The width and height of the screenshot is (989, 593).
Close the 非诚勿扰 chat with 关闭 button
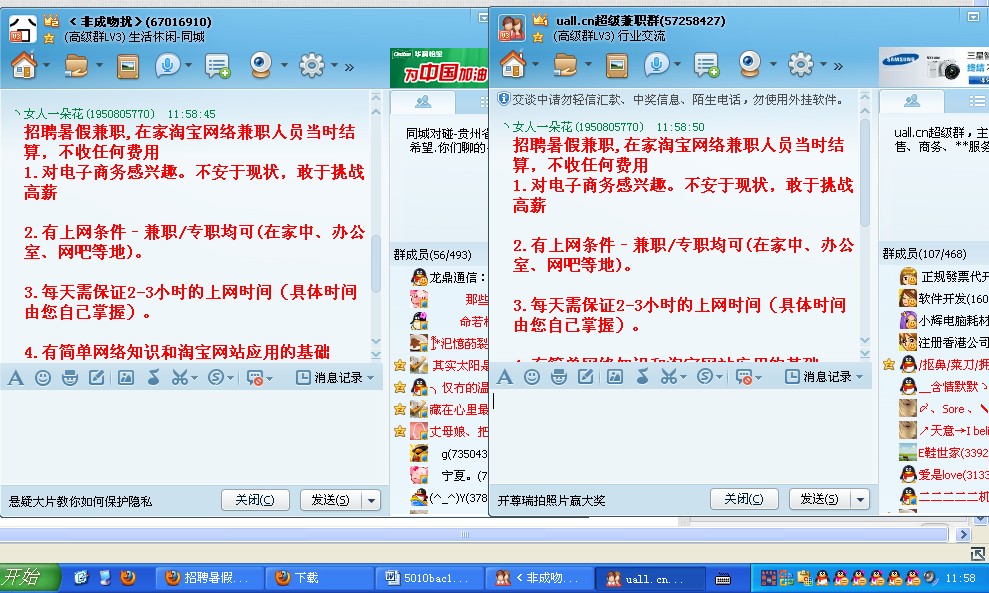pos(255,500)
